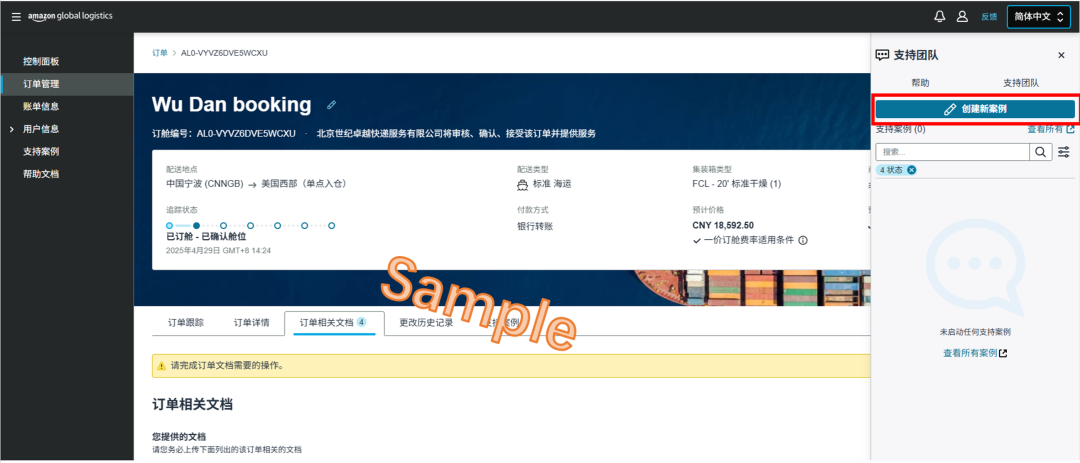
Task: Open the hamburger navigation menu
Action: [16, 17]
